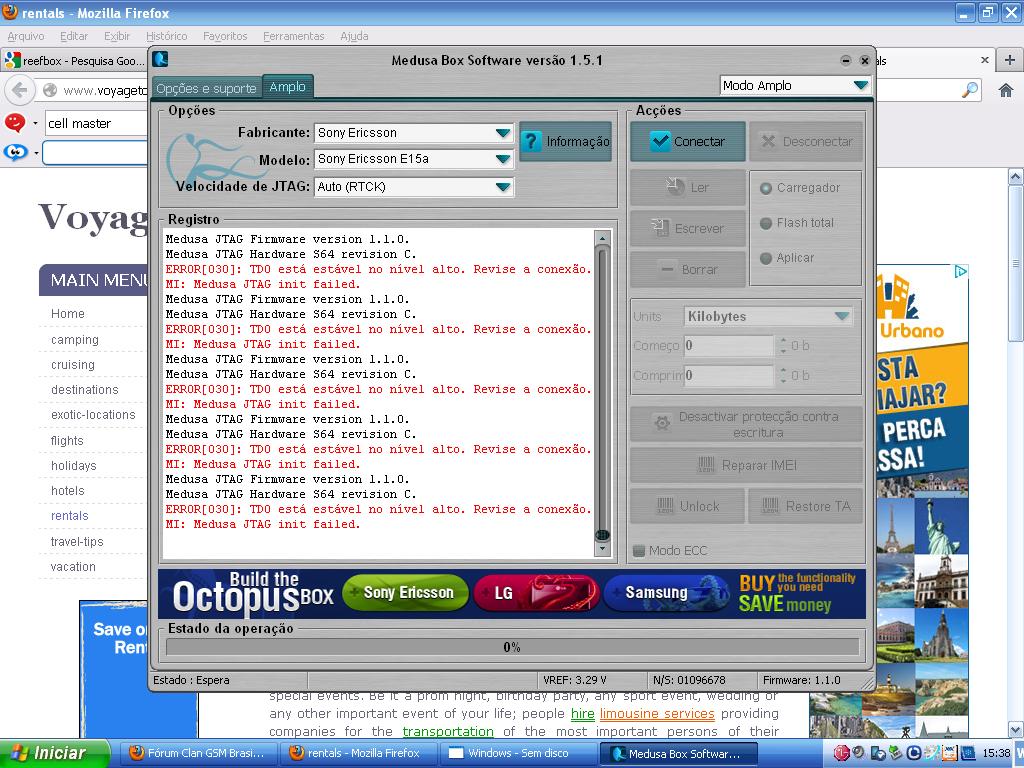Screen dimensions: 1024x768
Task: Click the barcode icon on Reparar IMEI
Action: (706, 465)
